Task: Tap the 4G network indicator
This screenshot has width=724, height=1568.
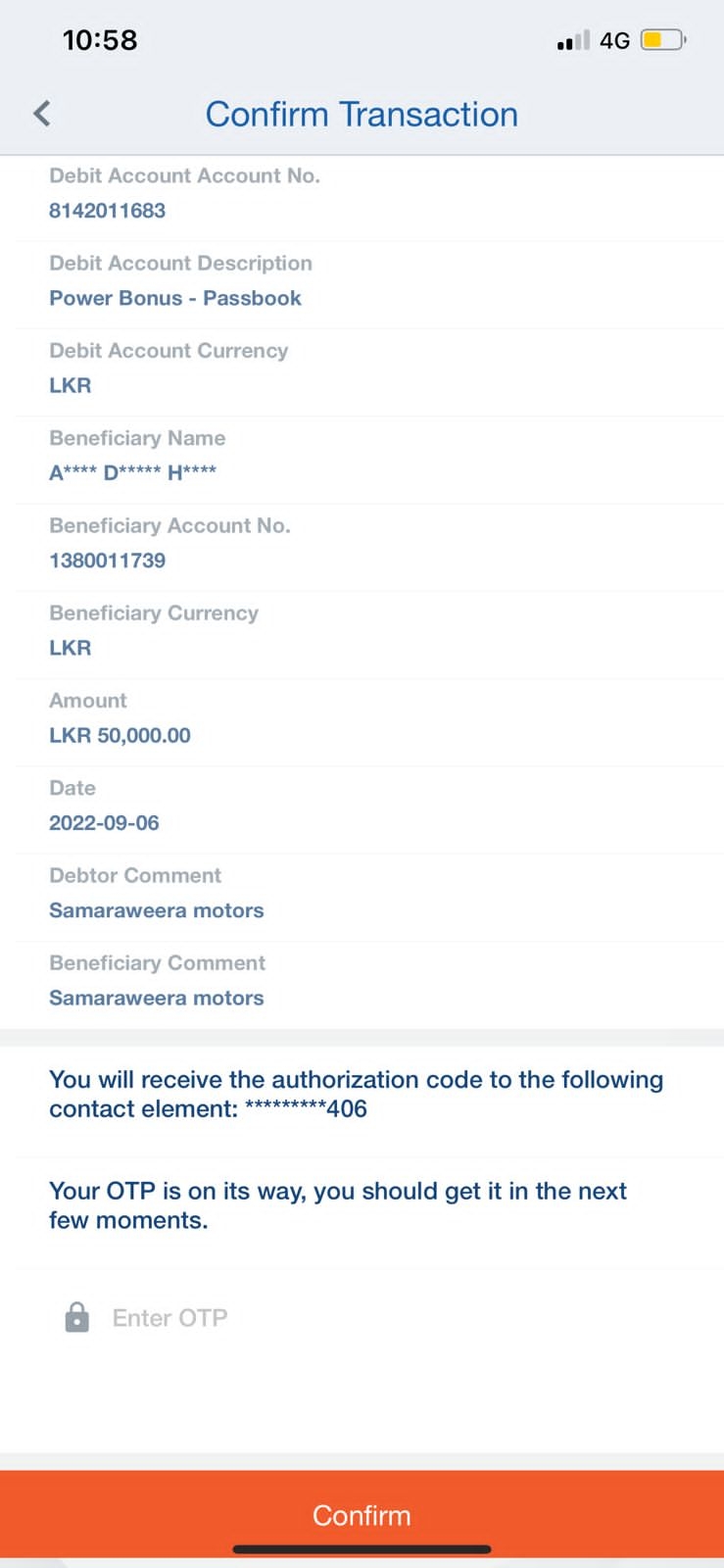Action: [x=614, y=41]
